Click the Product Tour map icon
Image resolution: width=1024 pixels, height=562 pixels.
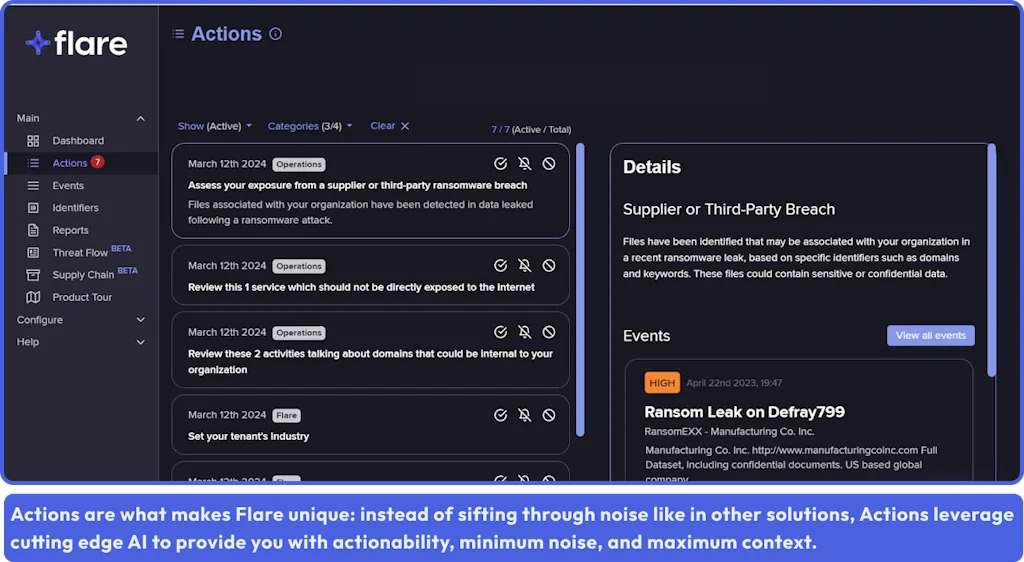tap(33, 297)
